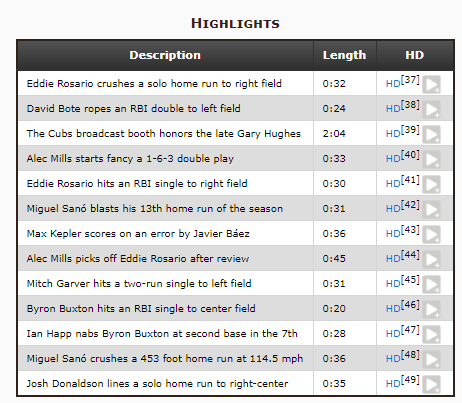Open HD link for Josh Donaldson home run
Image resolution: width=462 pixels, height=403 pixels.
coord(393,384)
